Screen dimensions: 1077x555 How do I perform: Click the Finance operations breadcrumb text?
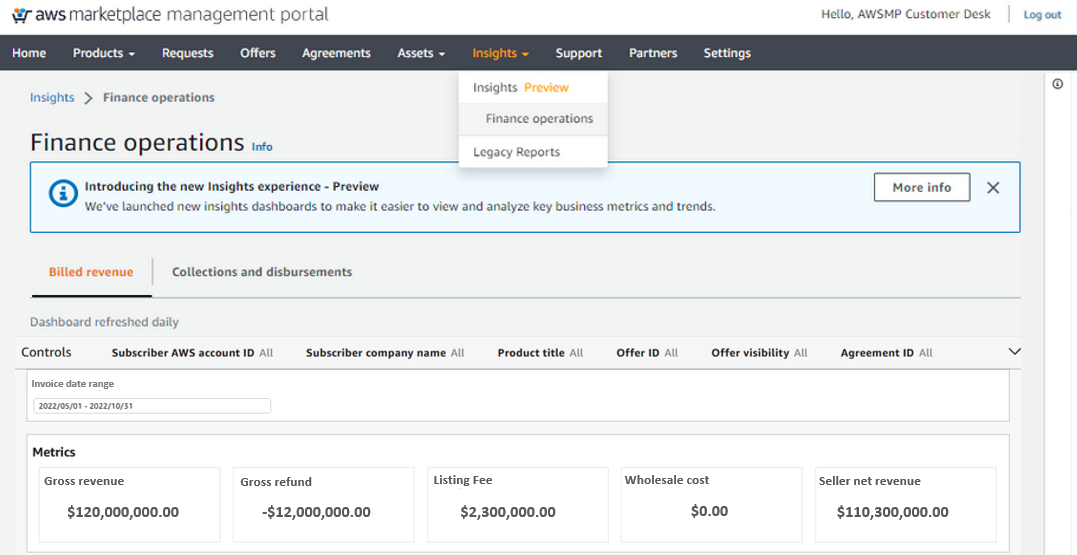pos(159,98)
